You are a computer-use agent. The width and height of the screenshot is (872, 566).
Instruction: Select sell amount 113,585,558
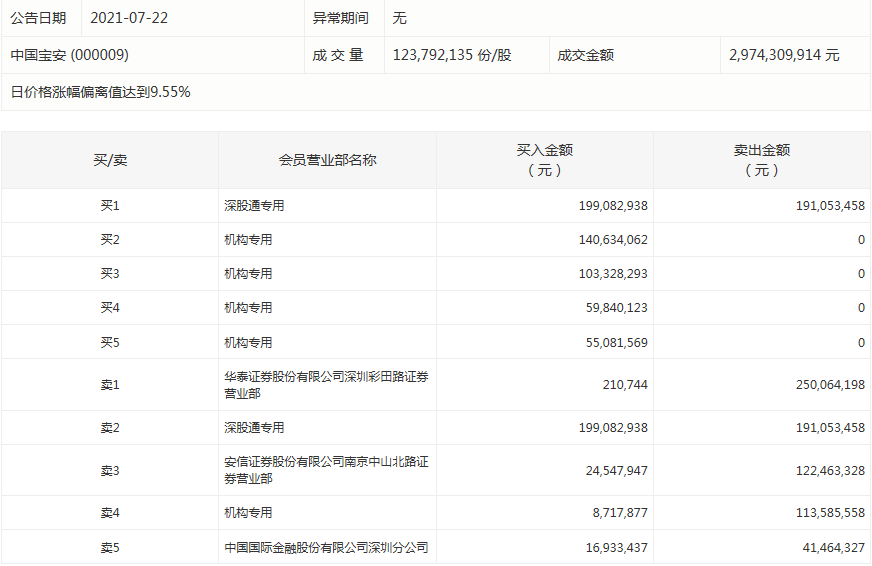(830, 513)
